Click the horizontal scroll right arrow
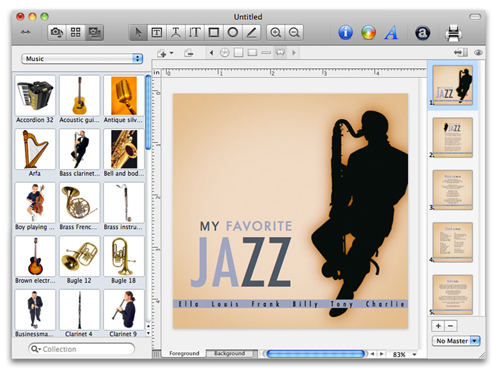The width and height of the screenshot is (500, 376). pyautogui.click(x=382, y=354)
